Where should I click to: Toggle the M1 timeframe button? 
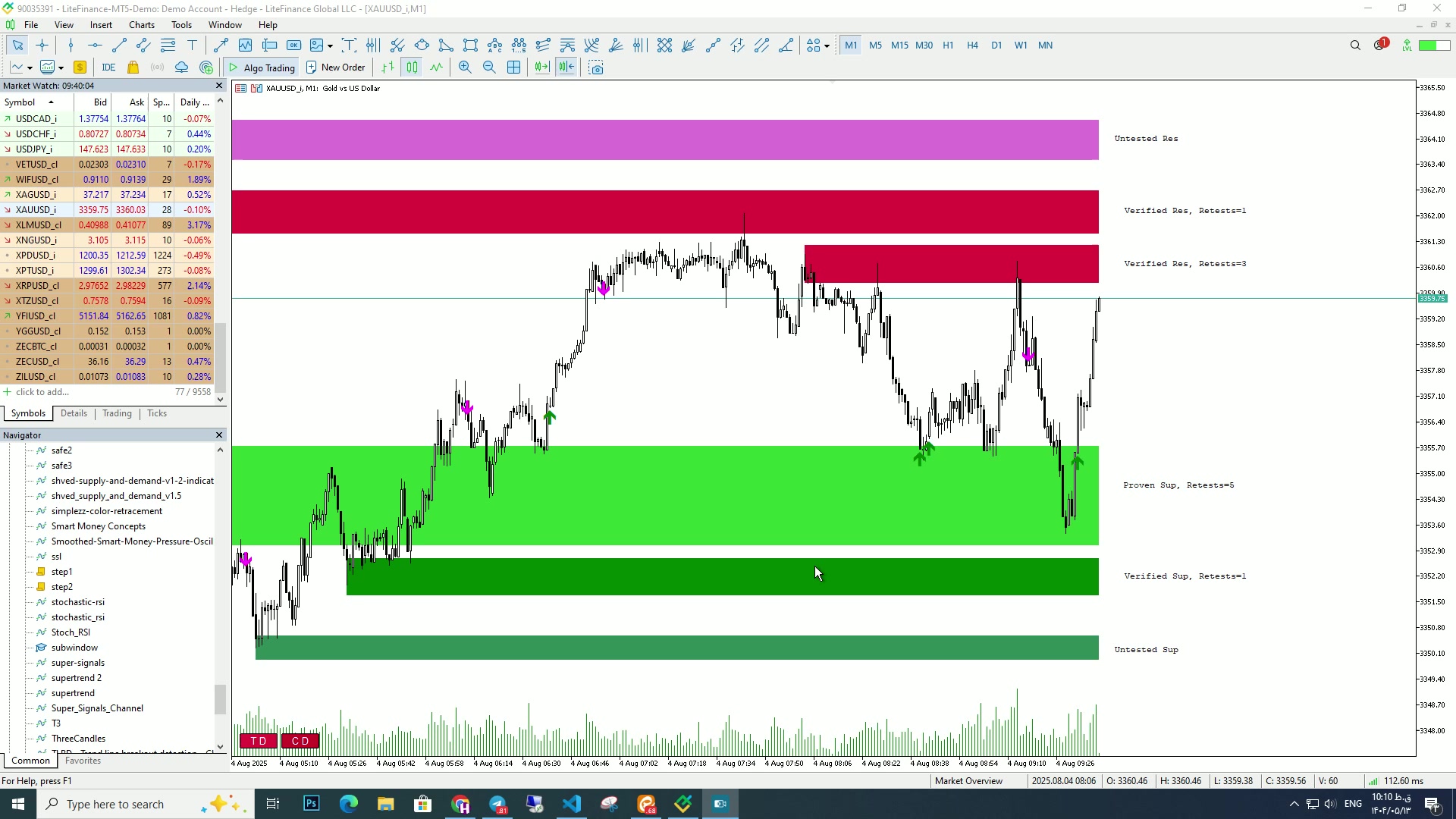(851, 45)
